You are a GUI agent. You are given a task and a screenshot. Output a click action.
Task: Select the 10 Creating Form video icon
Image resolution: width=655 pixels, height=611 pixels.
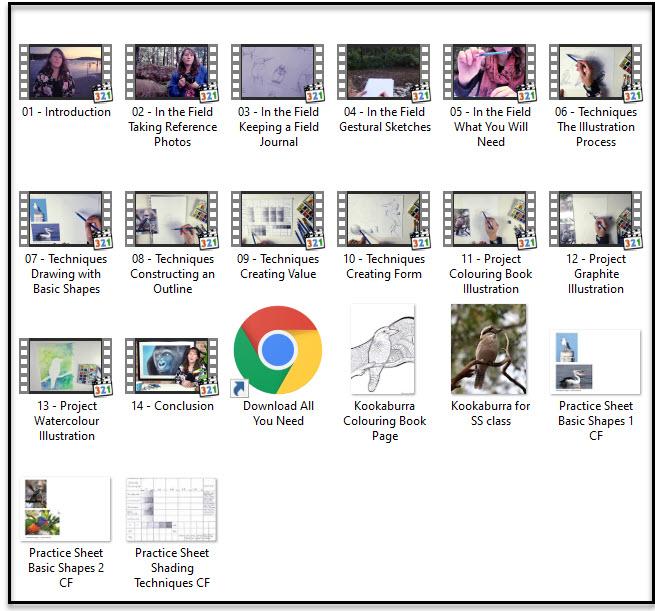pyautogui.click(x=384, y=219)
